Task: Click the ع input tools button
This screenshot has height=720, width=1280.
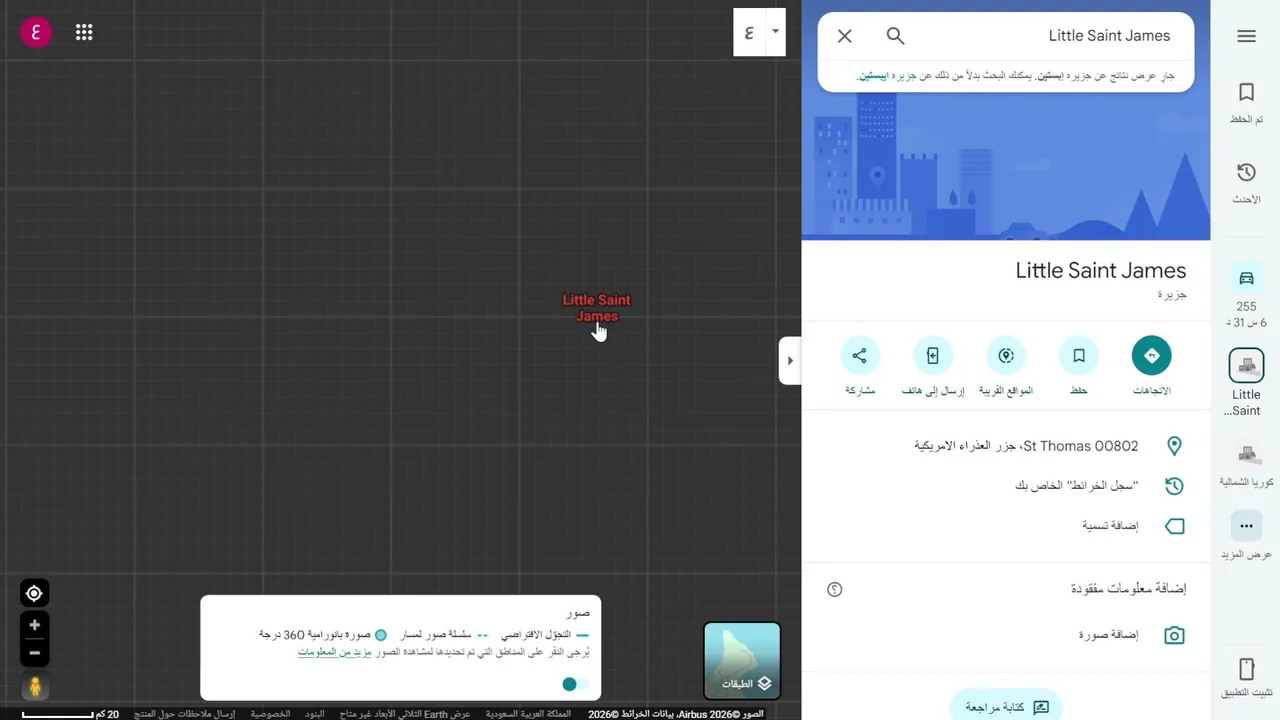Action: coord(749,32)
